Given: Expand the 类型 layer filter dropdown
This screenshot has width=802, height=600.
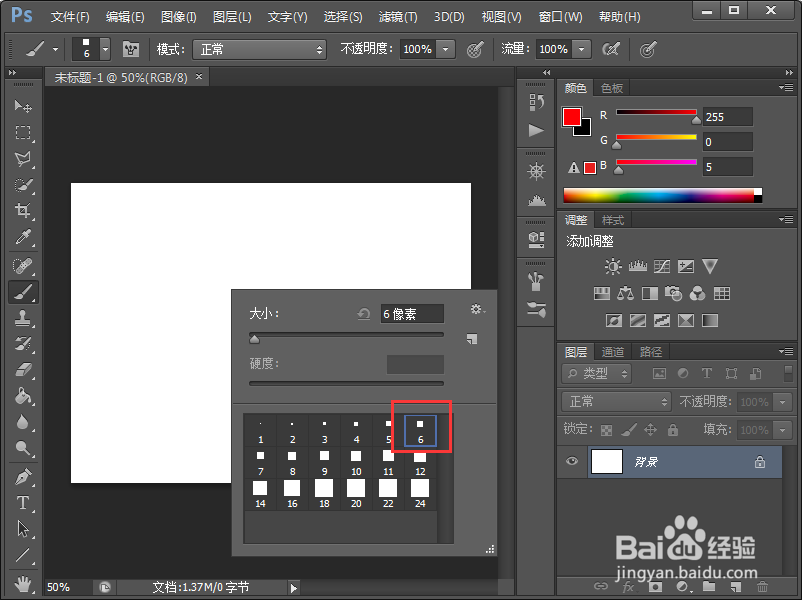Looking at the screenshot, I should coord(596,373).
